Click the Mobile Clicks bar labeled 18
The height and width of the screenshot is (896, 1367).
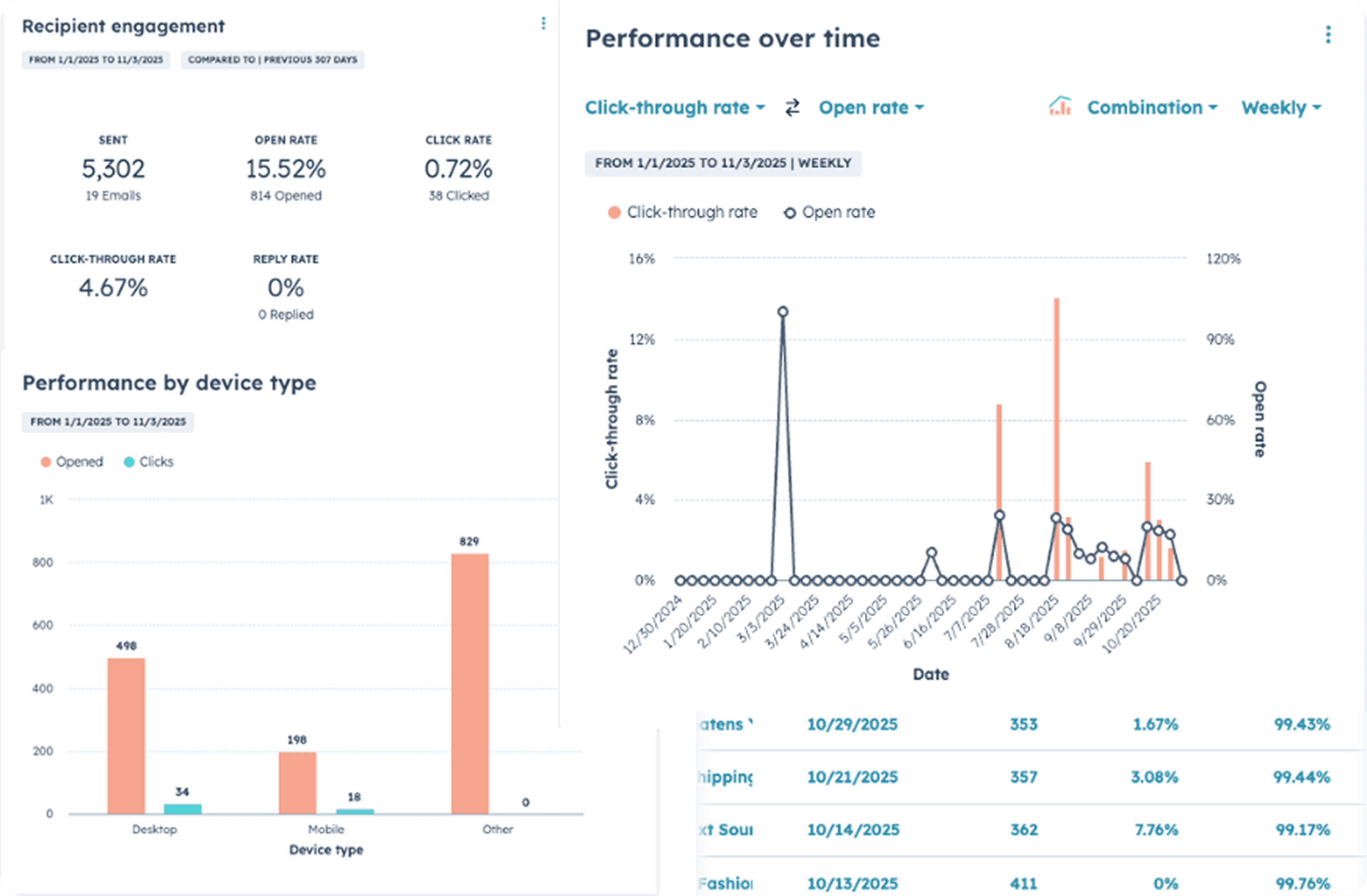pos(354,811)
